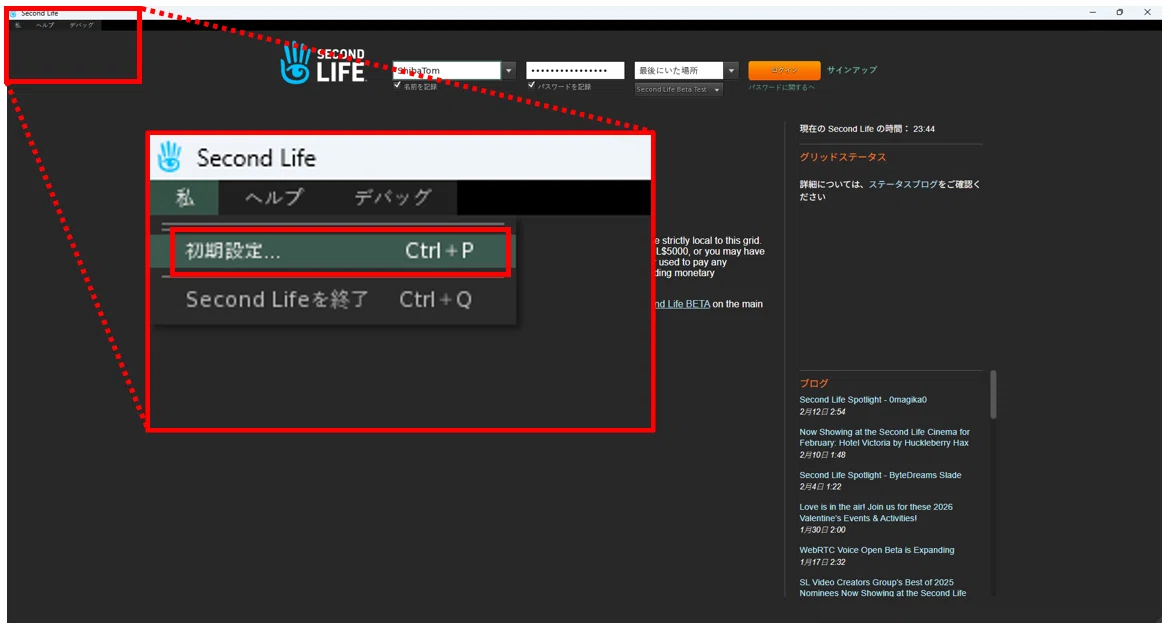Open blog post Second Life Spotlight - ByteDreams Slade
The image size is (1171, 632).
(880, 475)
